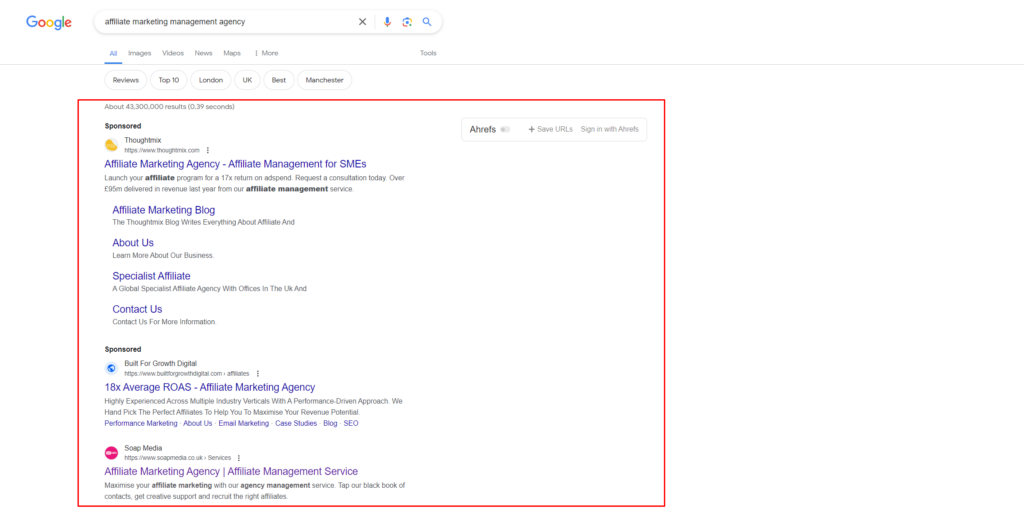Open 18x Average ROAS ad headline

click(210, 387)
